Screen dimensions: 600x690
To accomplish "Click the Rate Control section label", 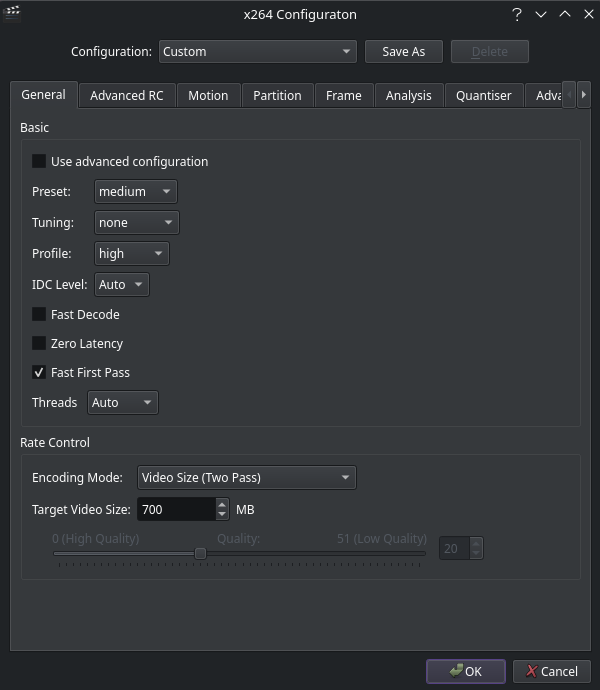I will (x=55, y=442).
